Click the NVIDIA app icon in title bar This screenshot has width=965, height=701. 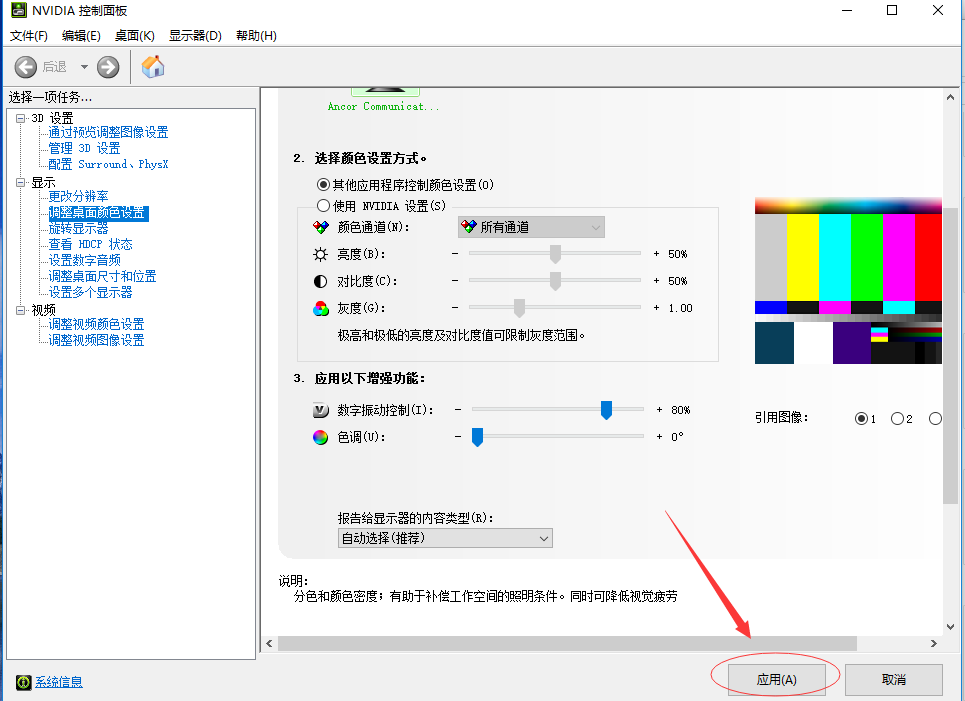tap(18, 10)
